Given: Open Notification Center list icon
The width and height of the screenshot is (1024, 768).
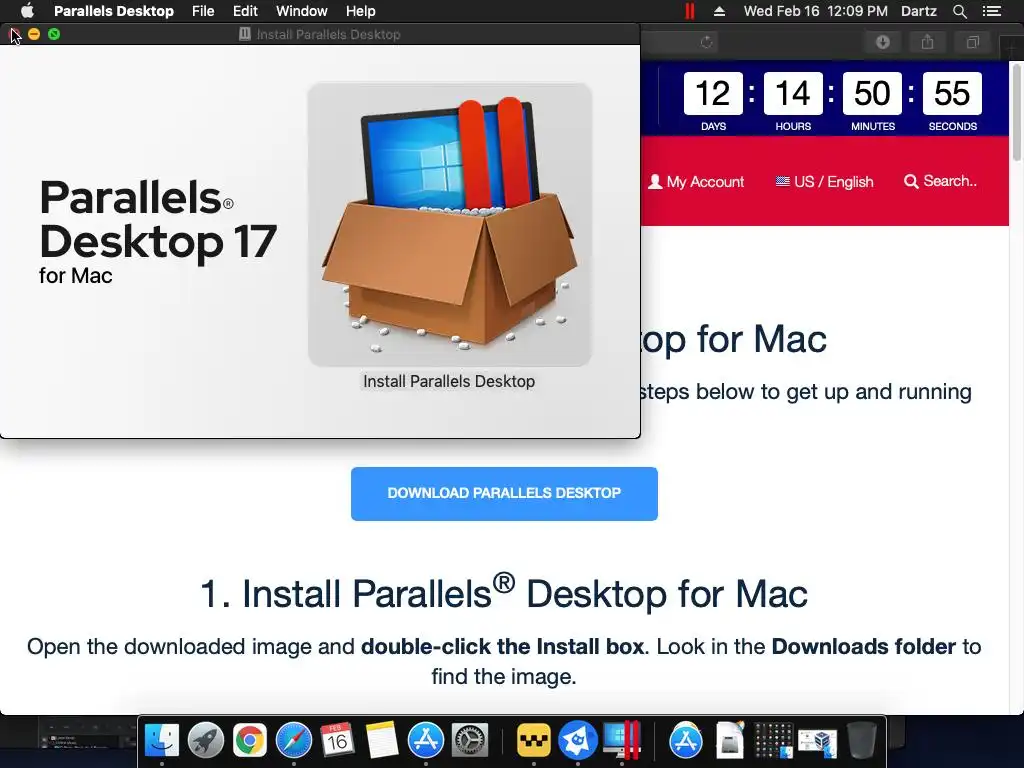Looking at the screenshot, I should click(992, 11).
